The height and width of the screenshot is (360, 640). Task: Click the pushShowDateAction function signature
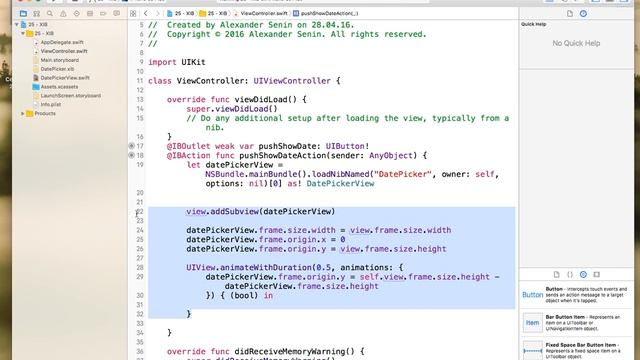click(x=297, y=156)
